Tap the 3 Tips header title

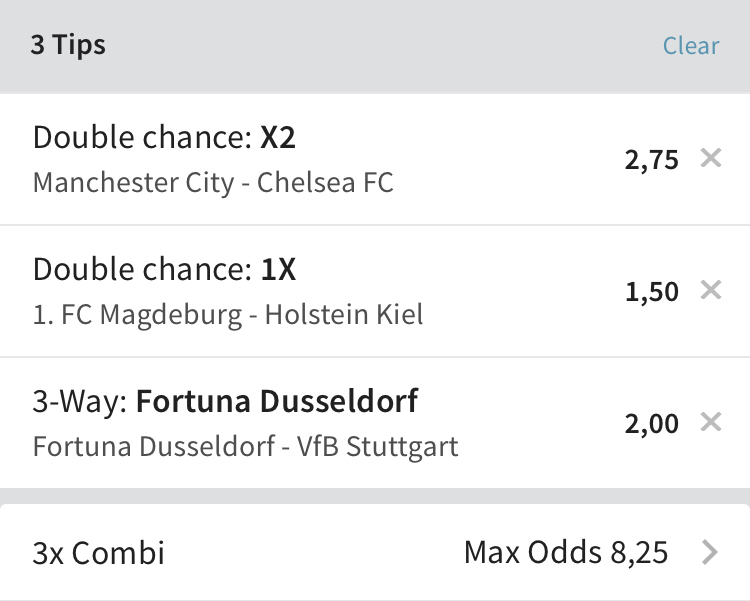coord(68,46)
